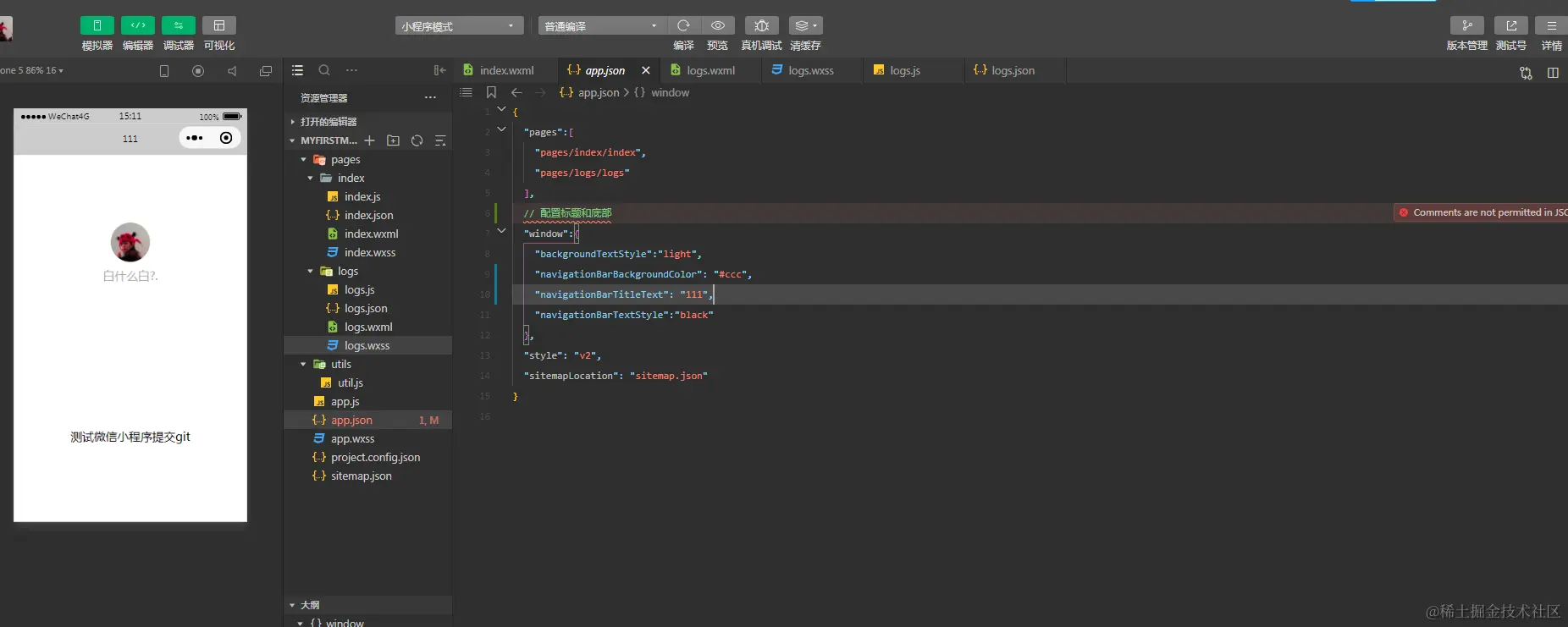Screen dimensions: 1568x627
Task: Click new folder icon in explorer header
Action: [x=393, y=140]
